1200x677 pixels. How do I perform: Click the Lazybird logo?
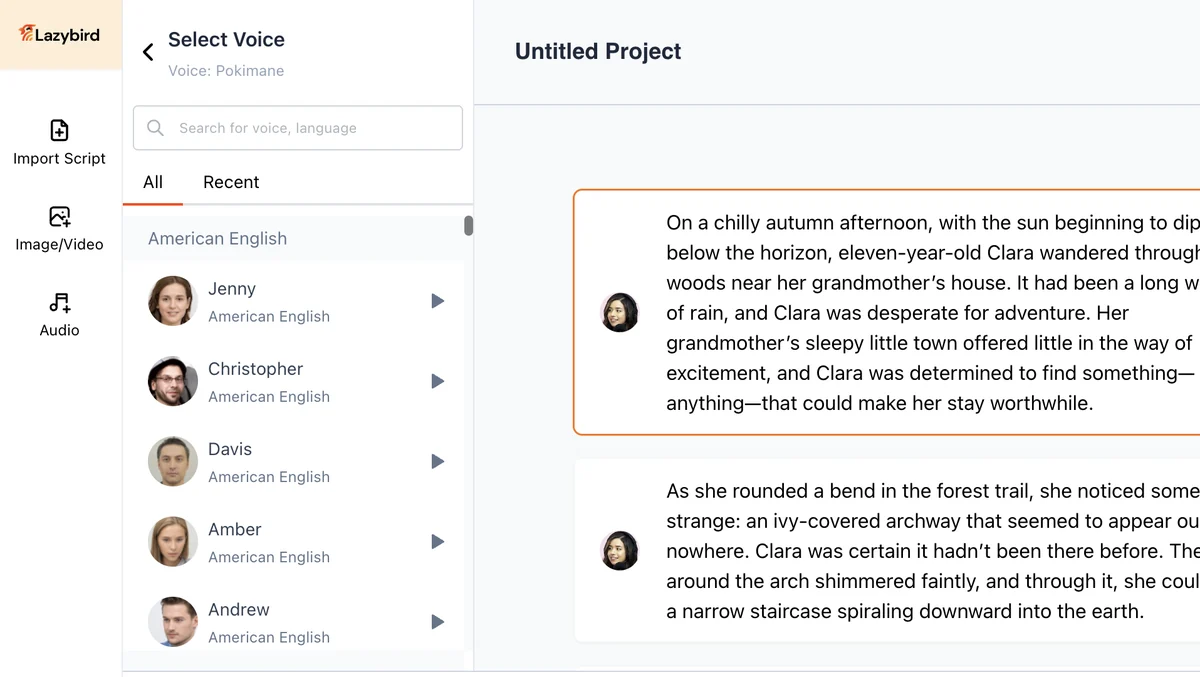[x=57, y=34]
